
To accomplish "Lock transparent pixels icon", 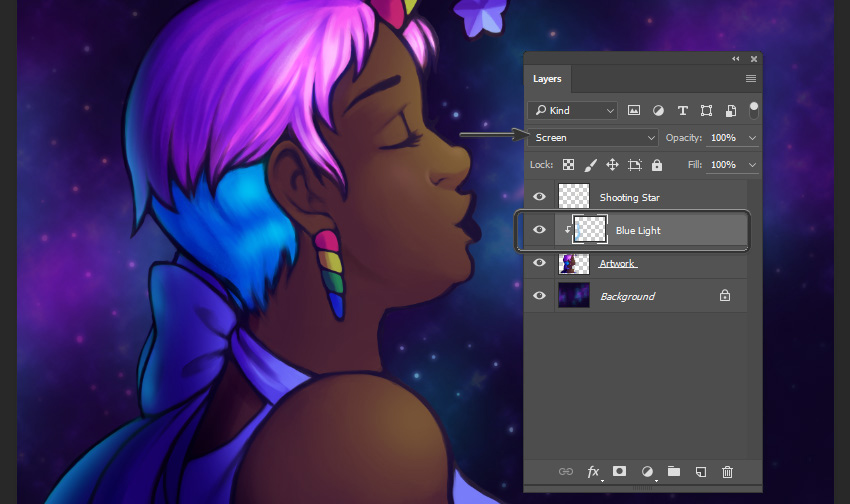I will (x=568, y=165).
